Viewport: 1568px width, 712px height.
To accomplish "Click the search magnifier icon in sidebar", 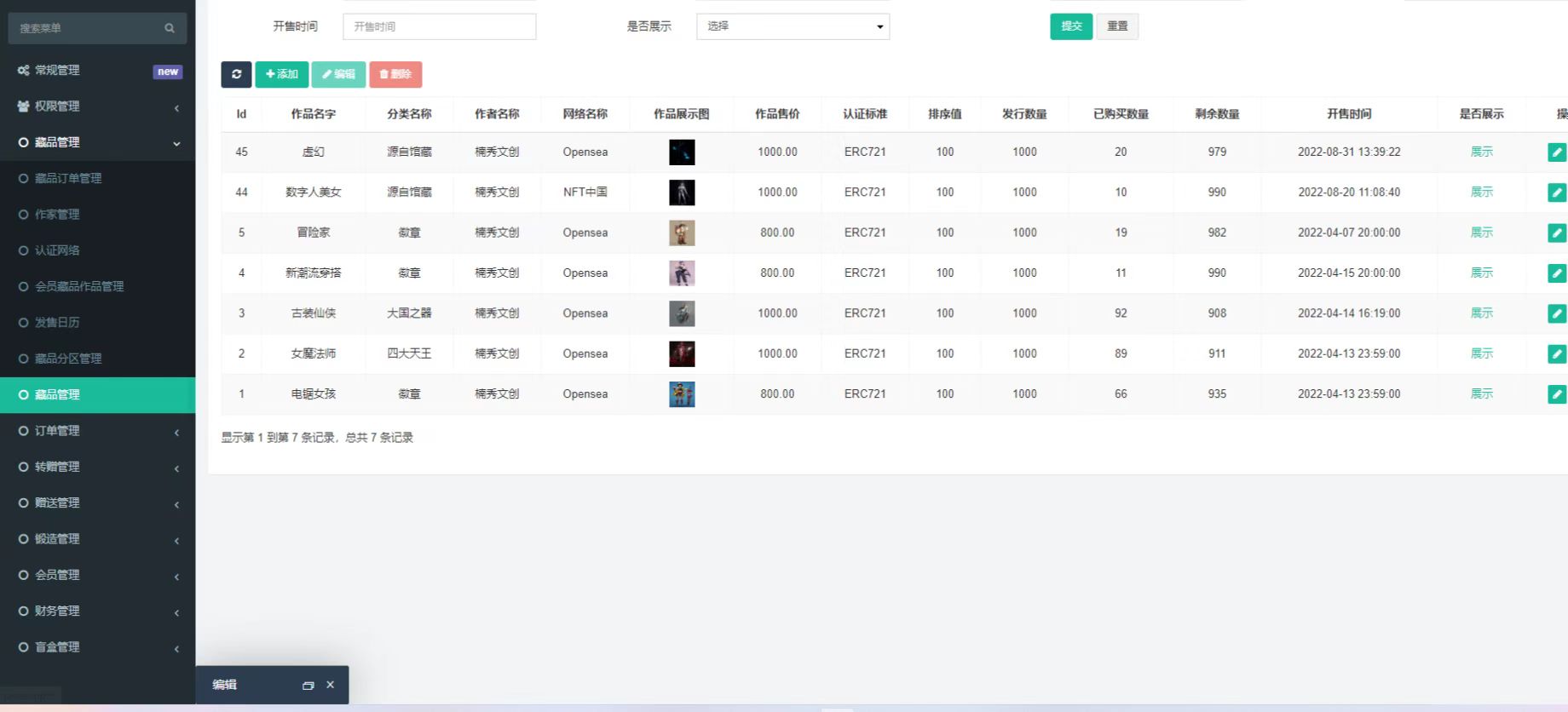I will [170, 28].
